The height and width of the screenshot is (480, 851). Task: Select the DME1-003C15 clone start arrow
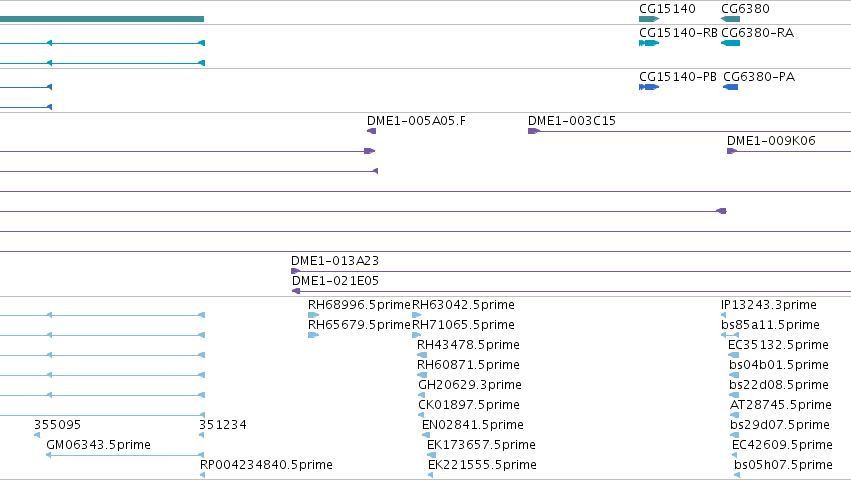(534, 131)
